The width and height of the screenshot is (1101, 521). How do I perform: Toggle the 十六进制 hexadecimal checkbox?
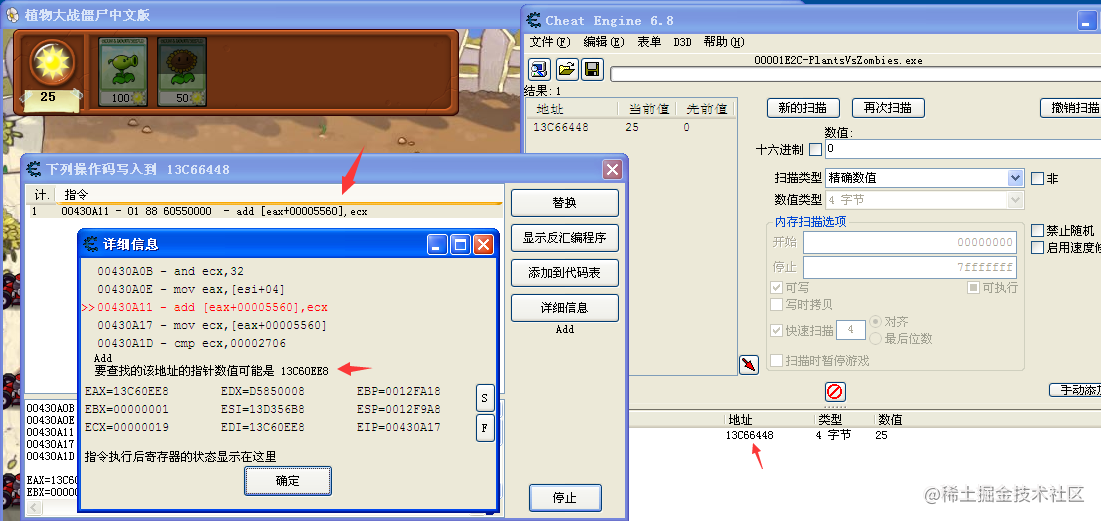tap(815, 150)
